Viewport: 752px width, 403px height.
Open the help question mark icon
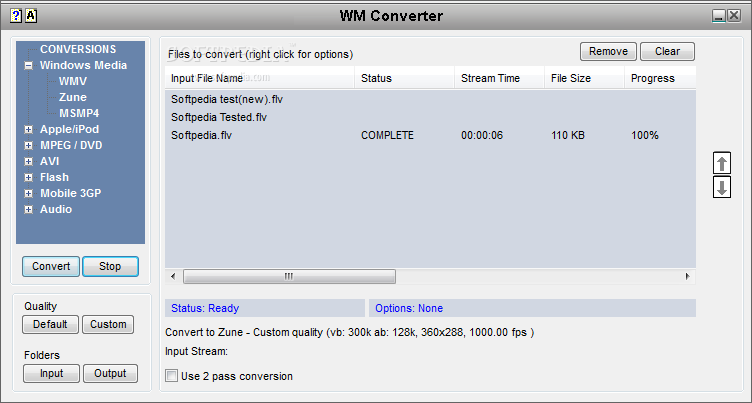[x=16, y=16]
